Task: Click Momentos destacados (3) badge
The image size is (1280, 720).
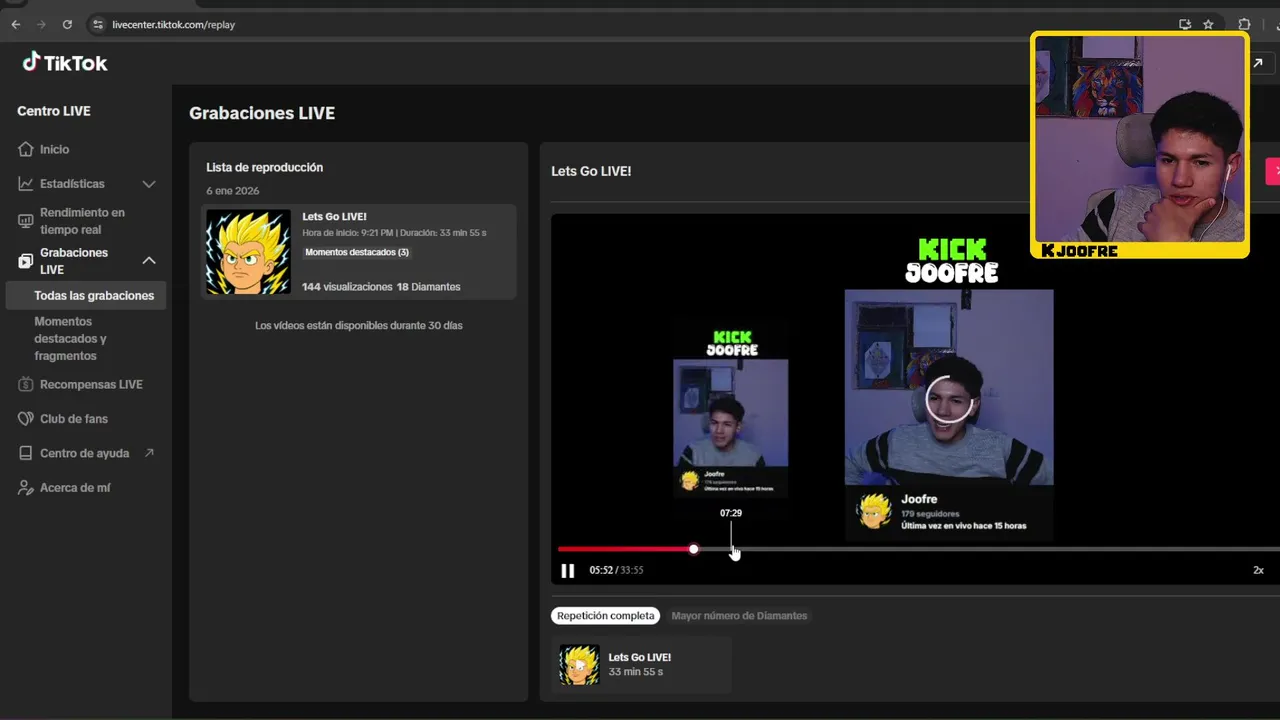Action: 357,252
